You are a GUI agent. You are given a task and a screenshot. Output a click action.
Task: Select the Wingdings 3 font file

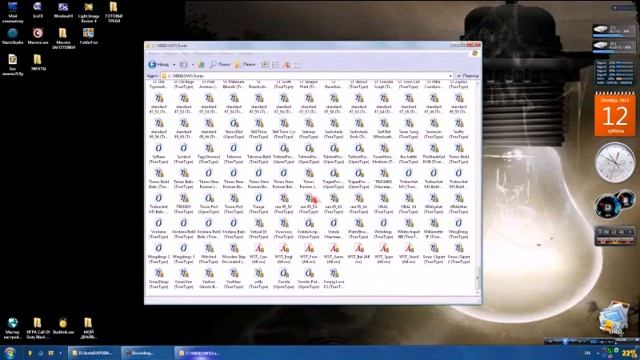[184, 253]
